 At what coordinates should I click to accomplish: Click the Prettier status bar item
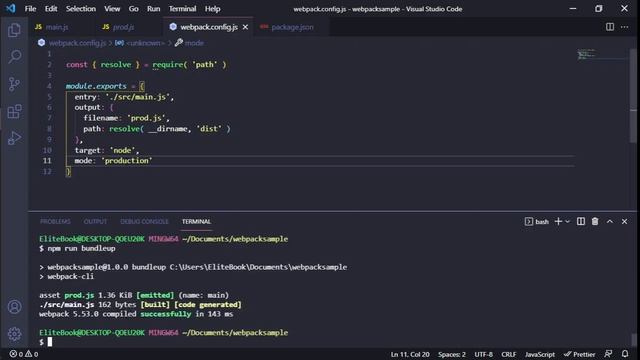pos(580,354)
